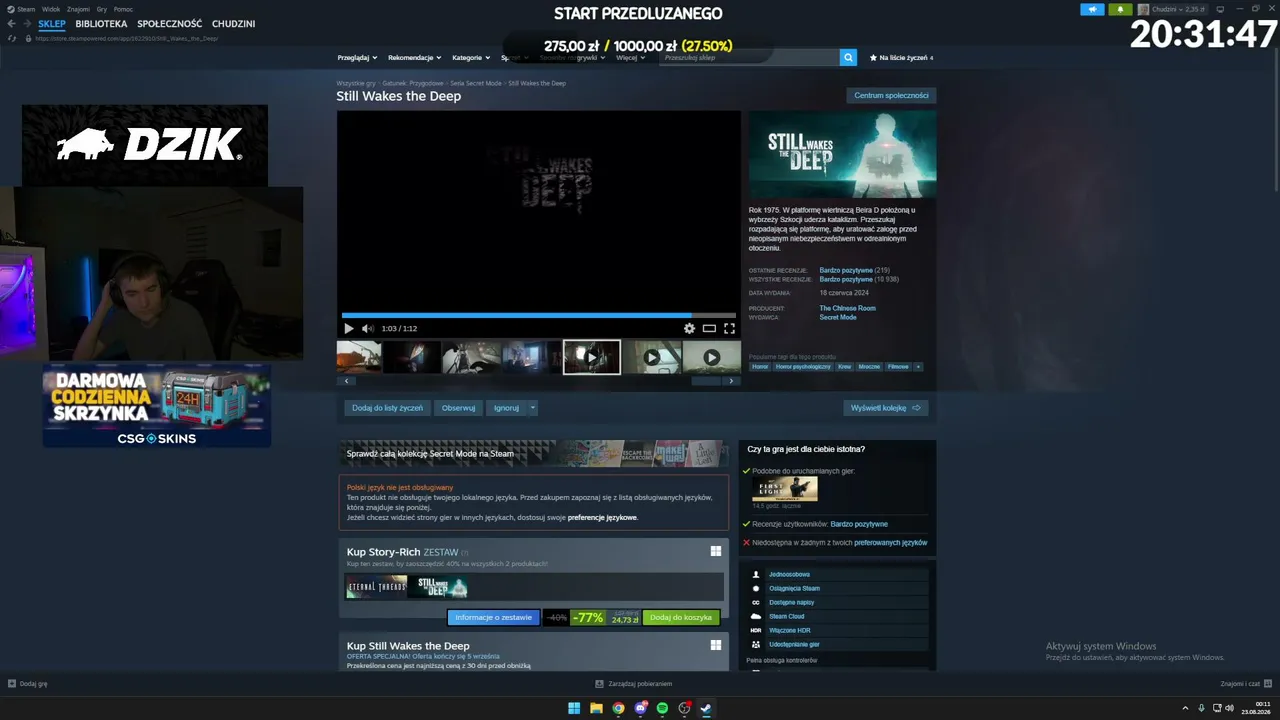This screenshot has width=1280, height=720.
Task: Reload the store page with refresh icon
Action: point(11,38)
